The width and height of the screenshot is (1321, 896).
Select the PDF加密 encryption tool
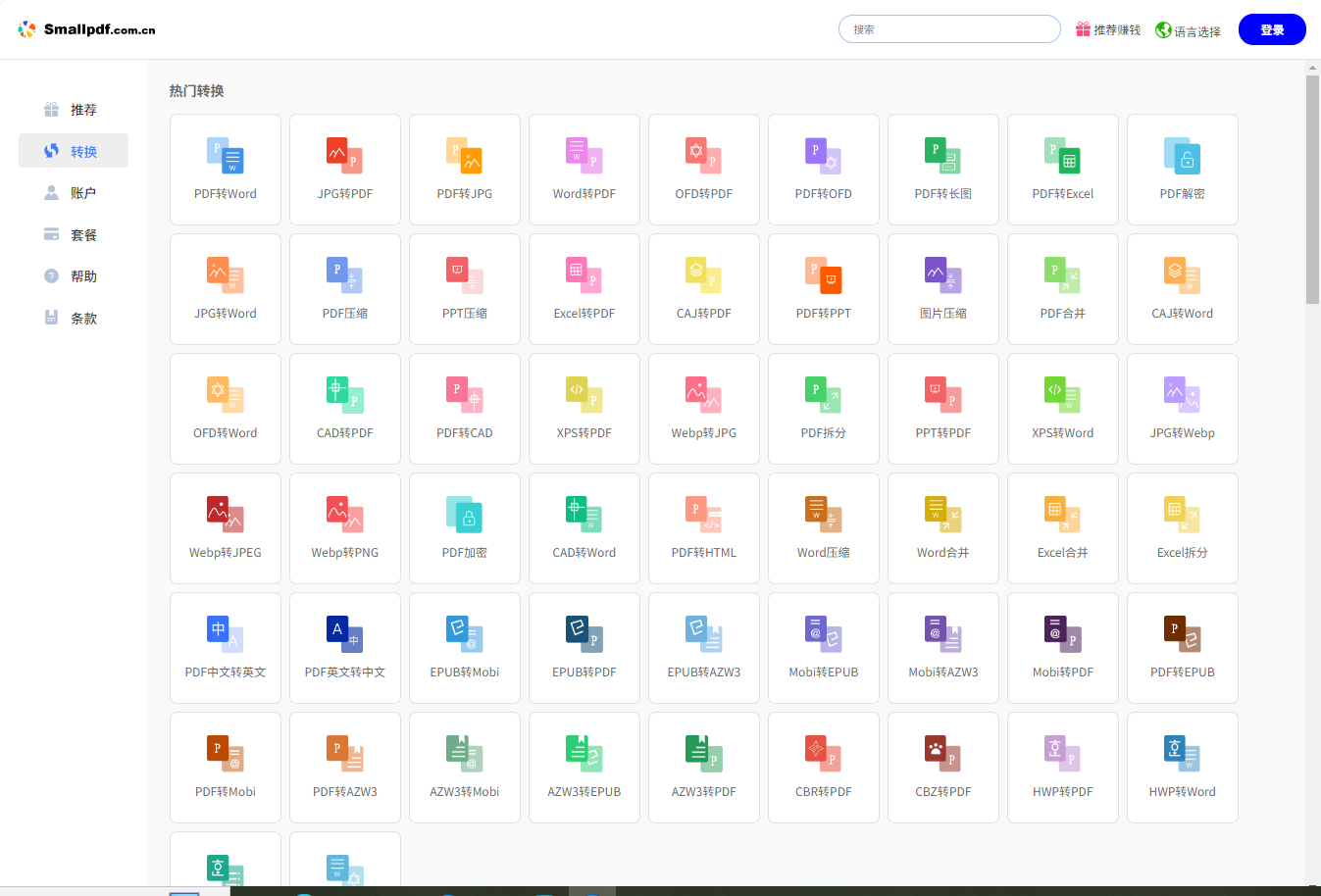click(465, 527)
